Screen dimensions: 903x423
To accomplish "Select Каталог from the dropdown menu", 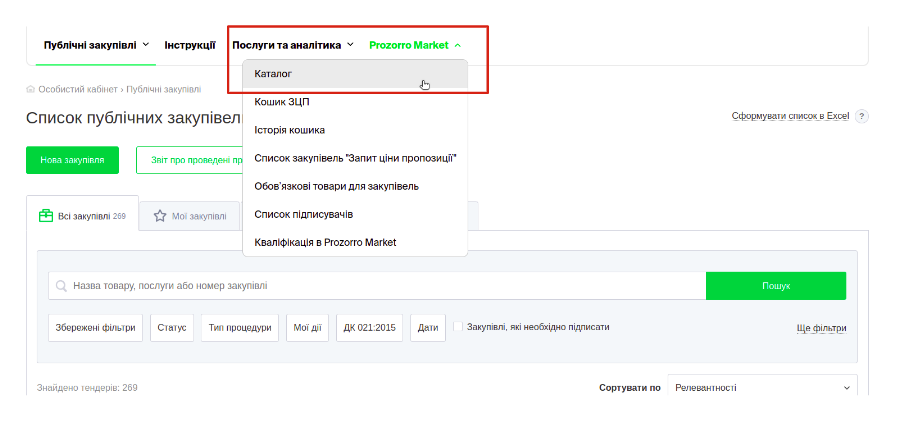I will [x=273, y=74].
